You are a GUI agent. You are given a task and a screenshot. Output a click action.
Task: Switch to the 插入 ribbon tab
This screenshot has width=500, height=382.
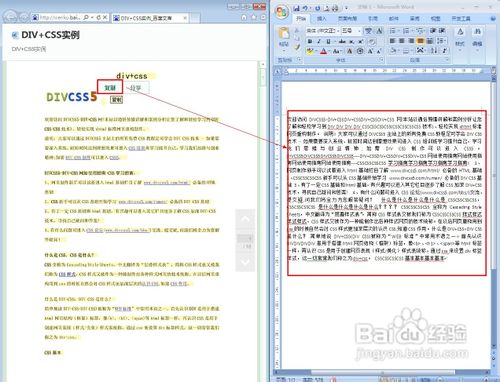[x=322, y=19]
